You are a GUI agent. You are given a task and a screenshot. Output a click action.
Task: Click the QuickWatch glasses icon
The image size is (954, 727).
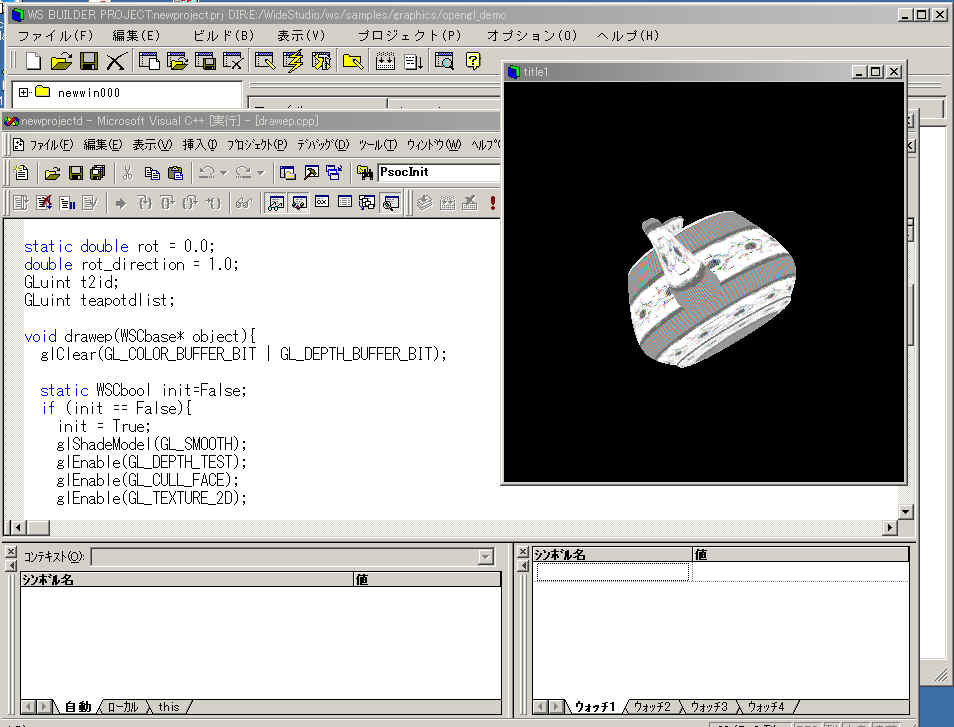242,203
